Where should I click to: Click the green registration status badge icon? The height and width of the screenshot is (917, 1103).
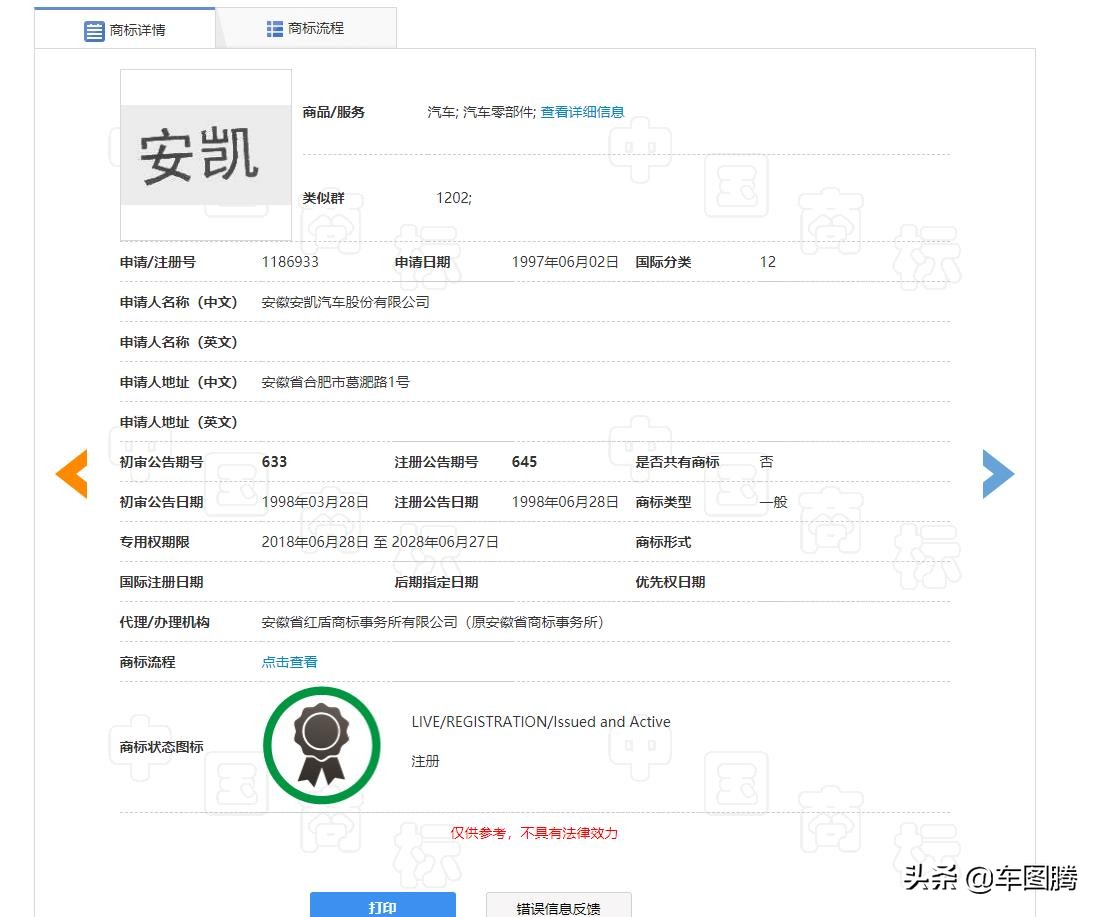click(x=321, y=745)
